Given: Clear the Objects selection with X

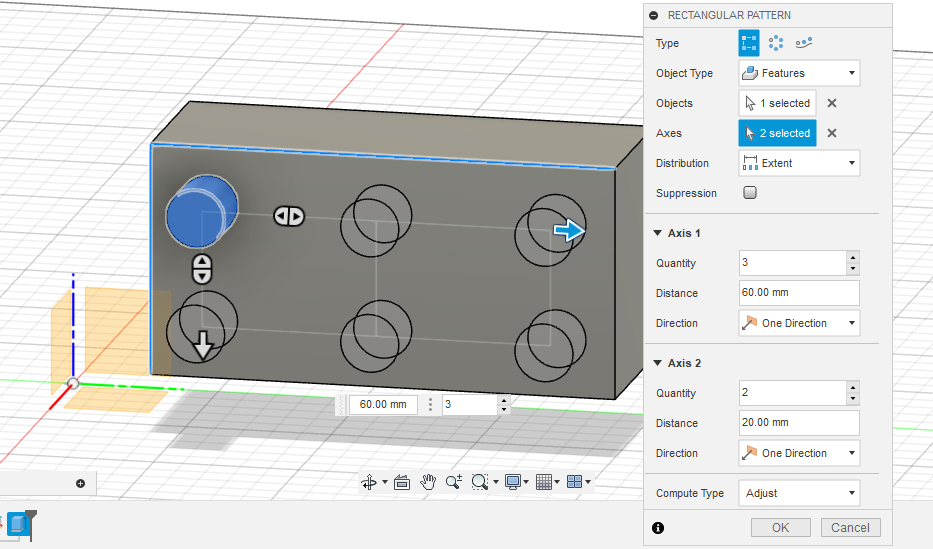Looking at the screenshot, I should pyautogui.click(x=832, y=103).
